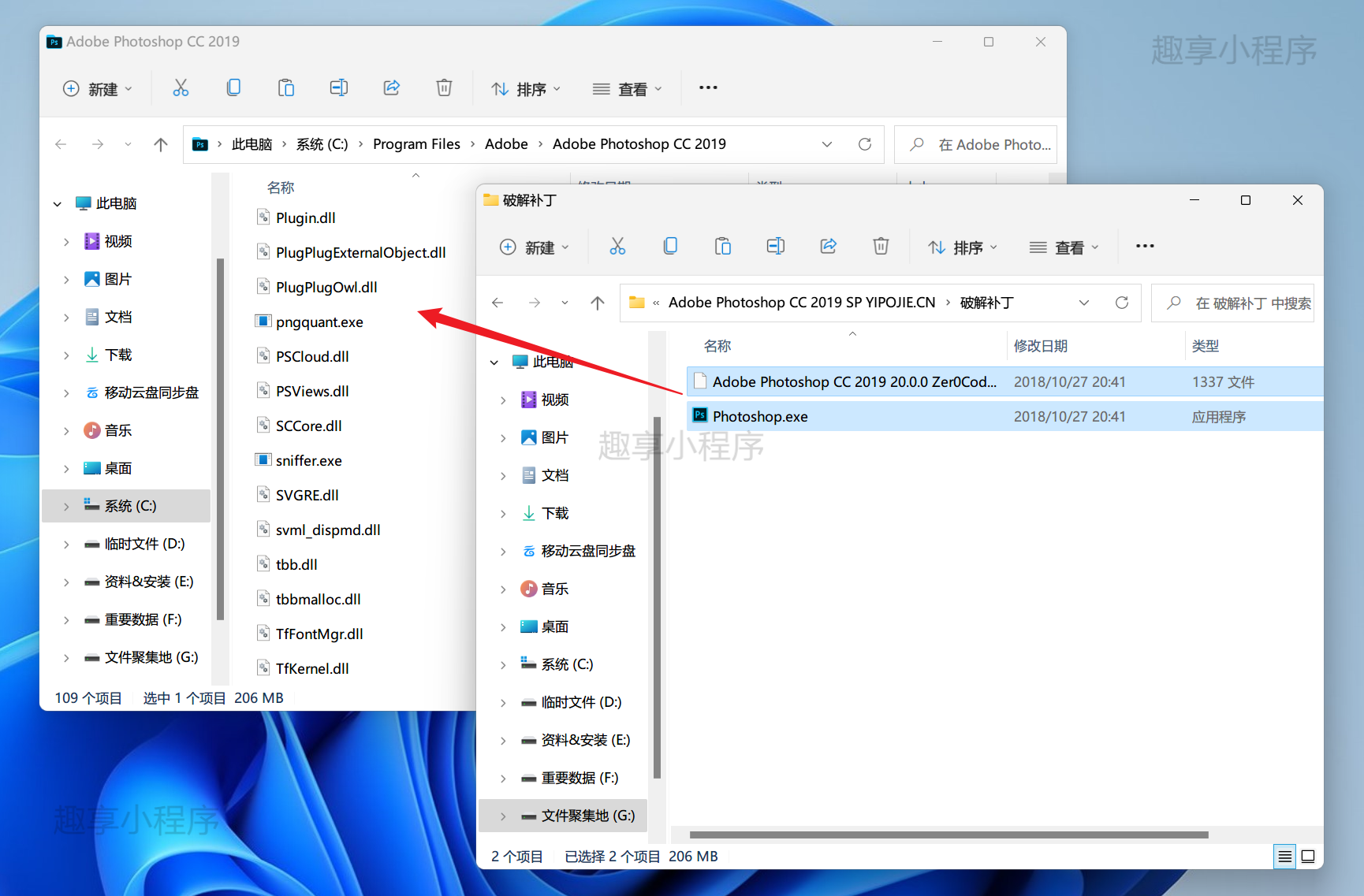Refresh the Adobe Photoshop CC 2019 folder
The width and height of the screenshot is (1364, 896).
(x=865, y=144)
